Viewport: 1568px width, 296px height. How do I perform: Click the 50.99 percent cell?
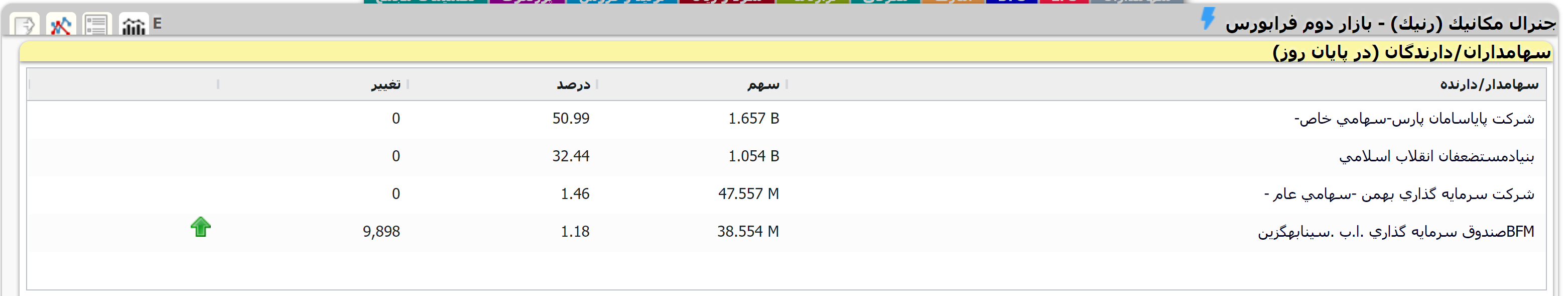pos(570,119)
